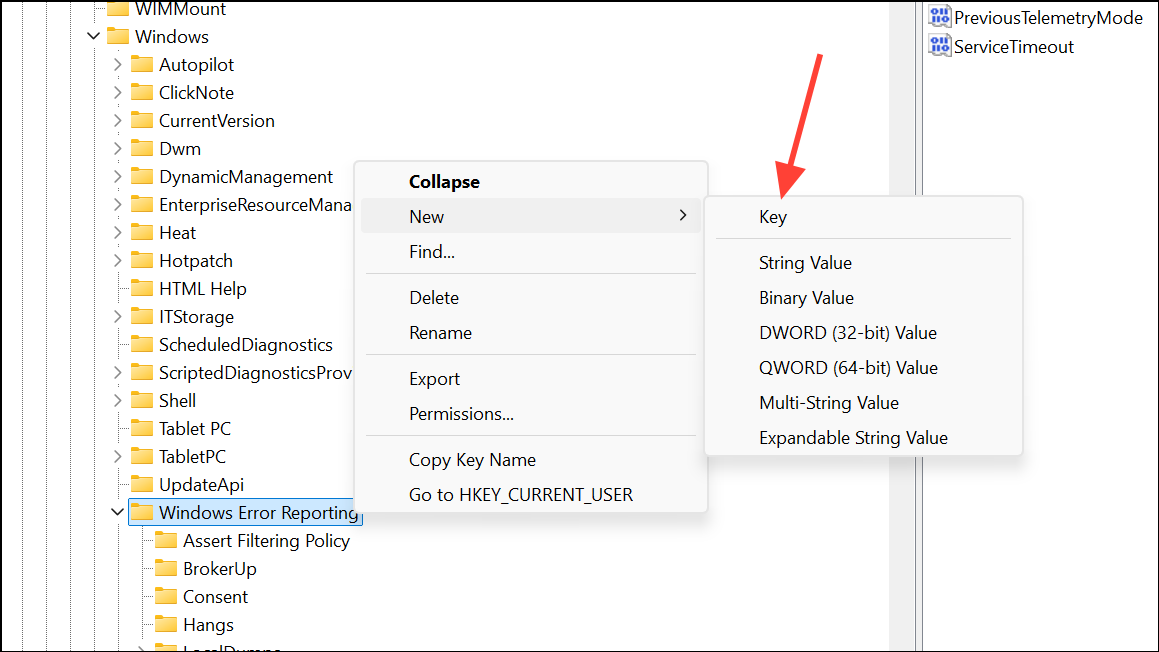Viewport: 1159px width, 652px height.
Task: Click Export in the context menu
Action: click(434, 379)
